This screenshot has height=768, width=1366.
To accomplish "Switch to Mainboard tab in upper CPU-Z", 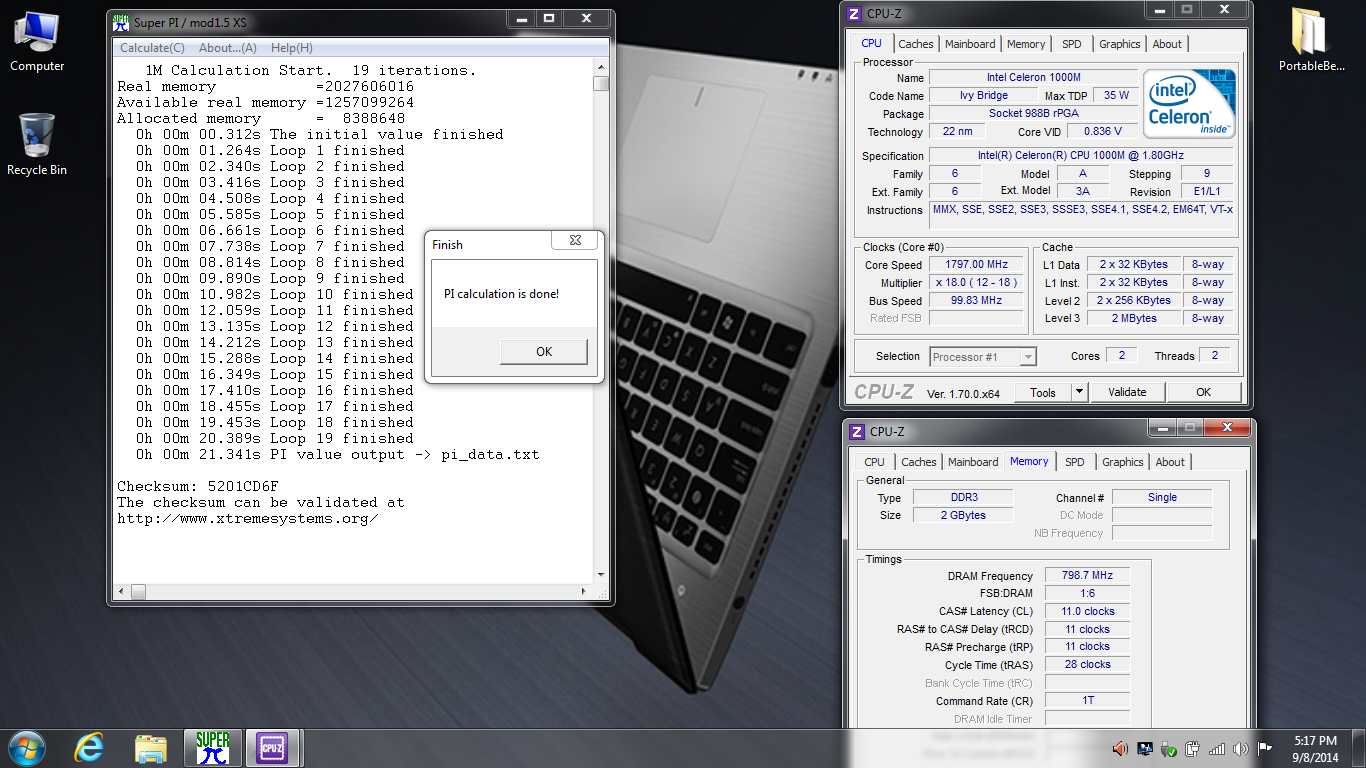I will pyautogui.click(x=970, y=44).
